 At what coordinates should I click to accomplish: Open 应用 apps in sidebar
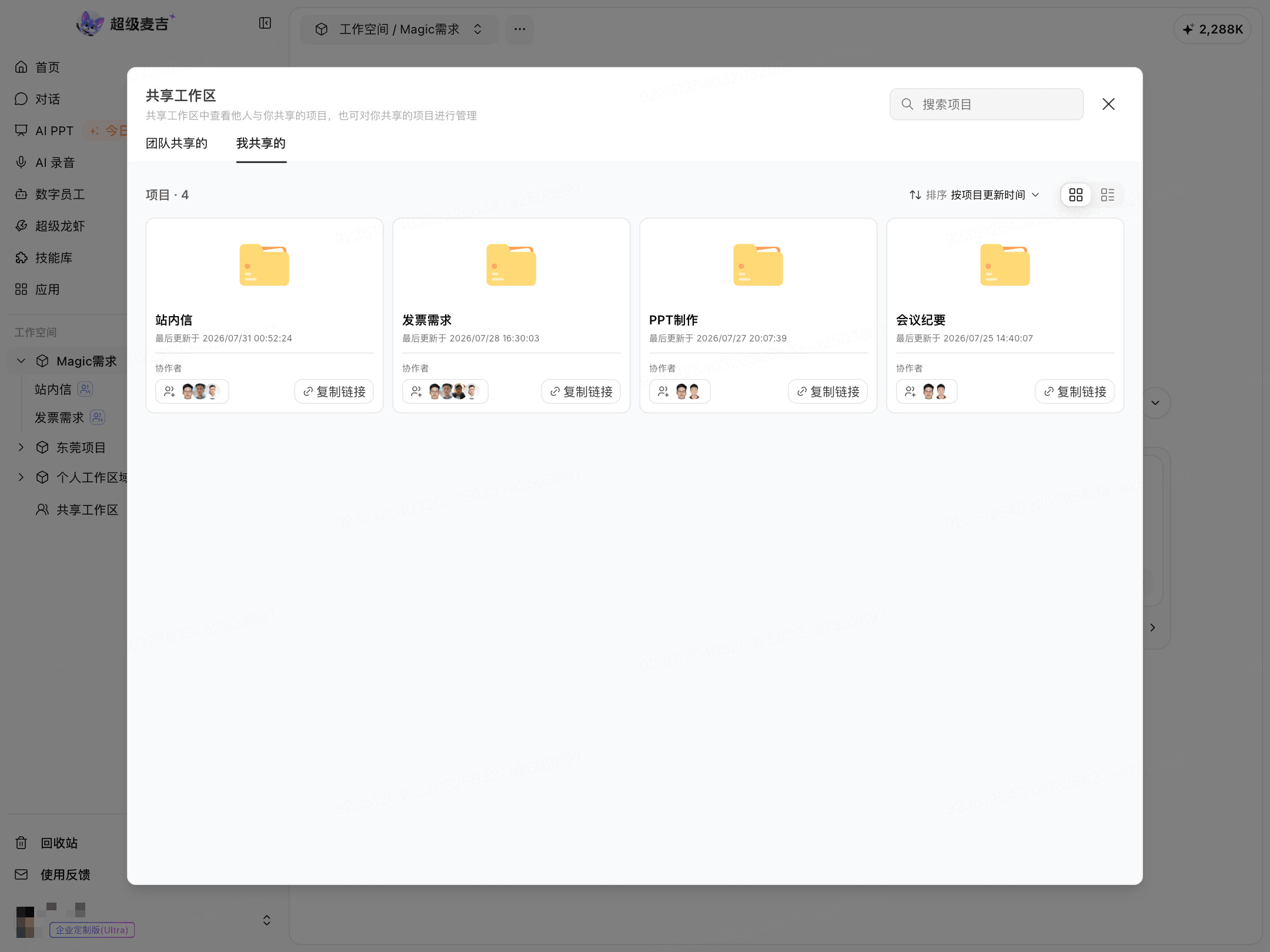(38, 289)
